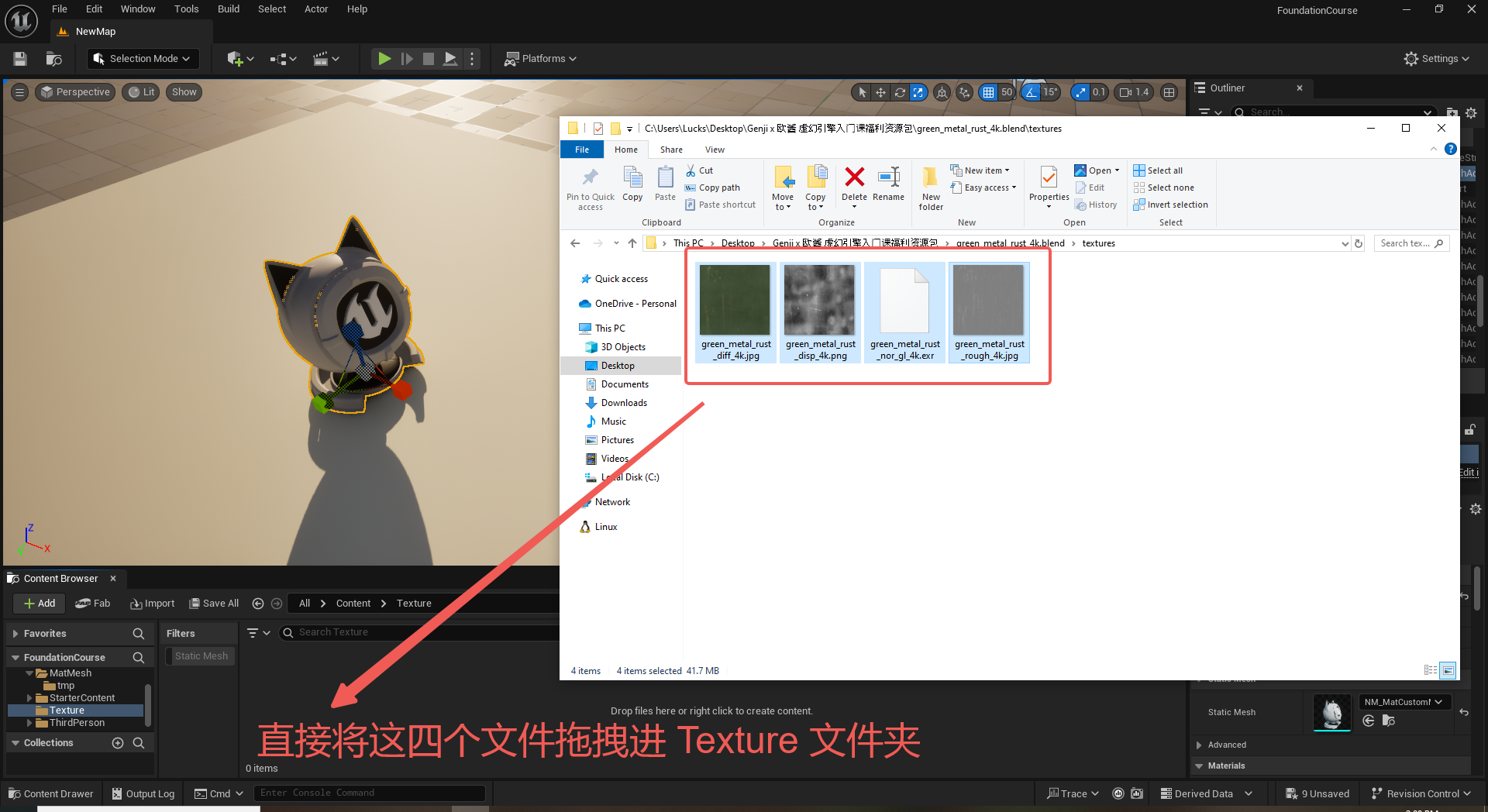
Task: Expand the StarterContent folder
Action: click(29, 698)
